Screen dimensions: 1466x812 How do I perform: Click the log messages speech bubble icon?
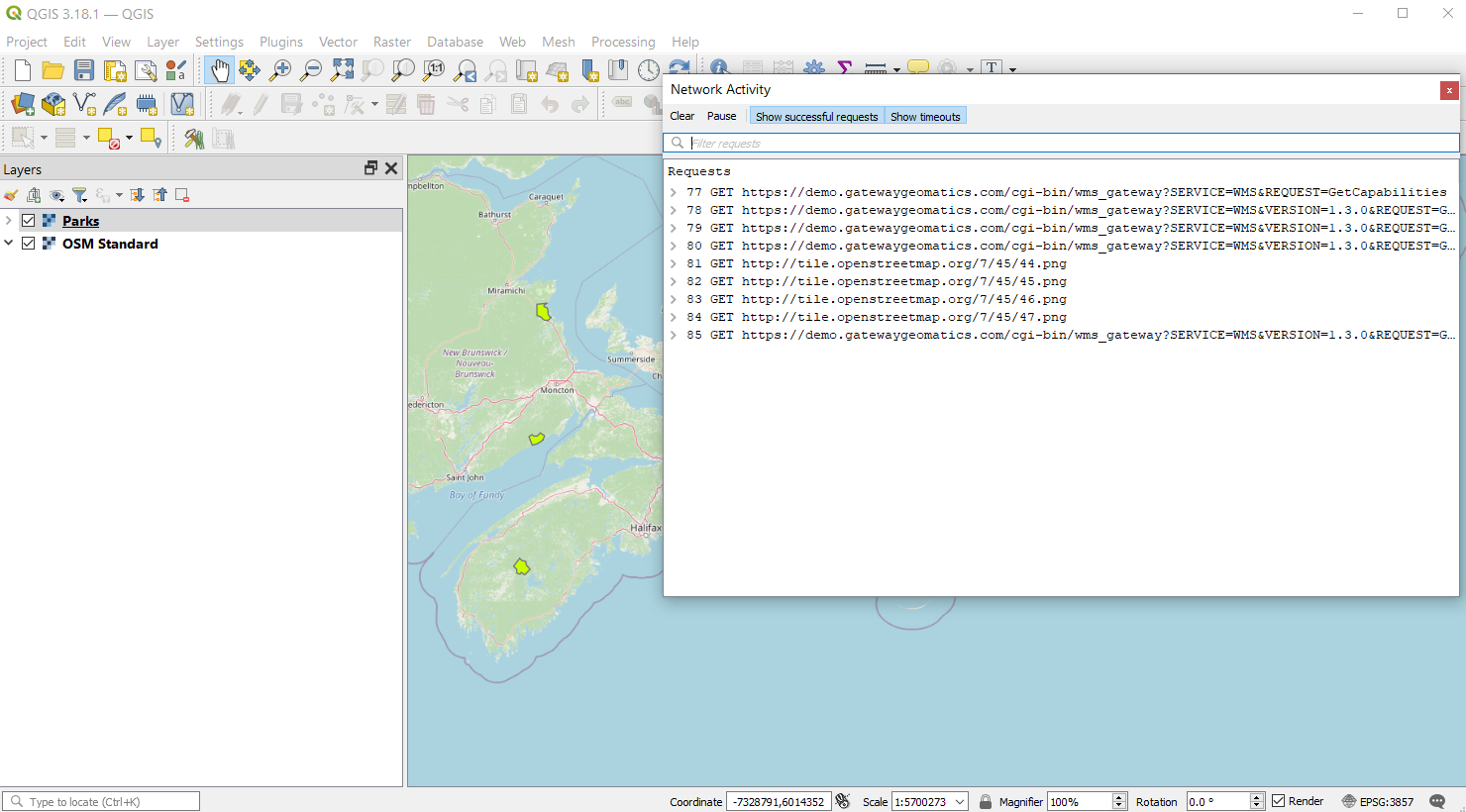(1437, 801)
